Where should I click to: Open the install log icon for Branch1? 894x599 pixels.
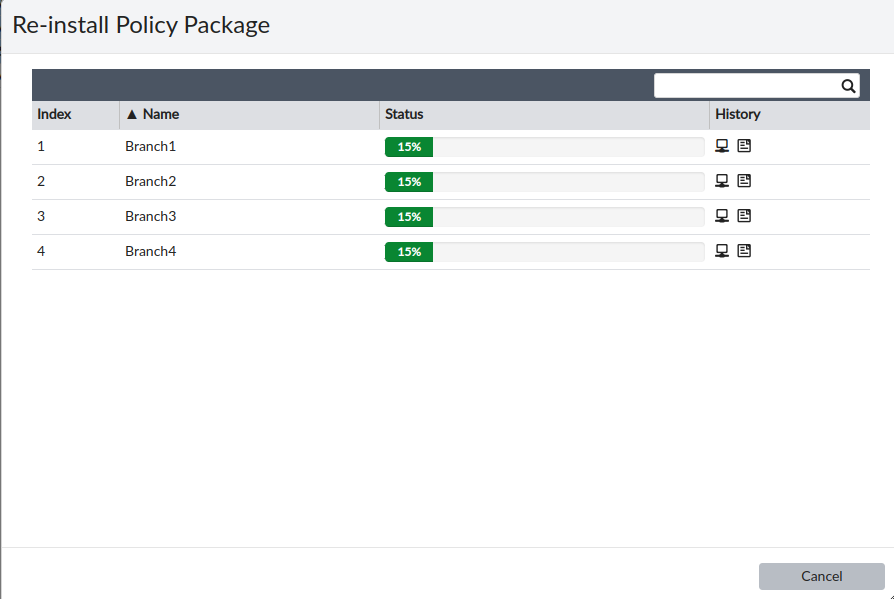click(744, 146)
